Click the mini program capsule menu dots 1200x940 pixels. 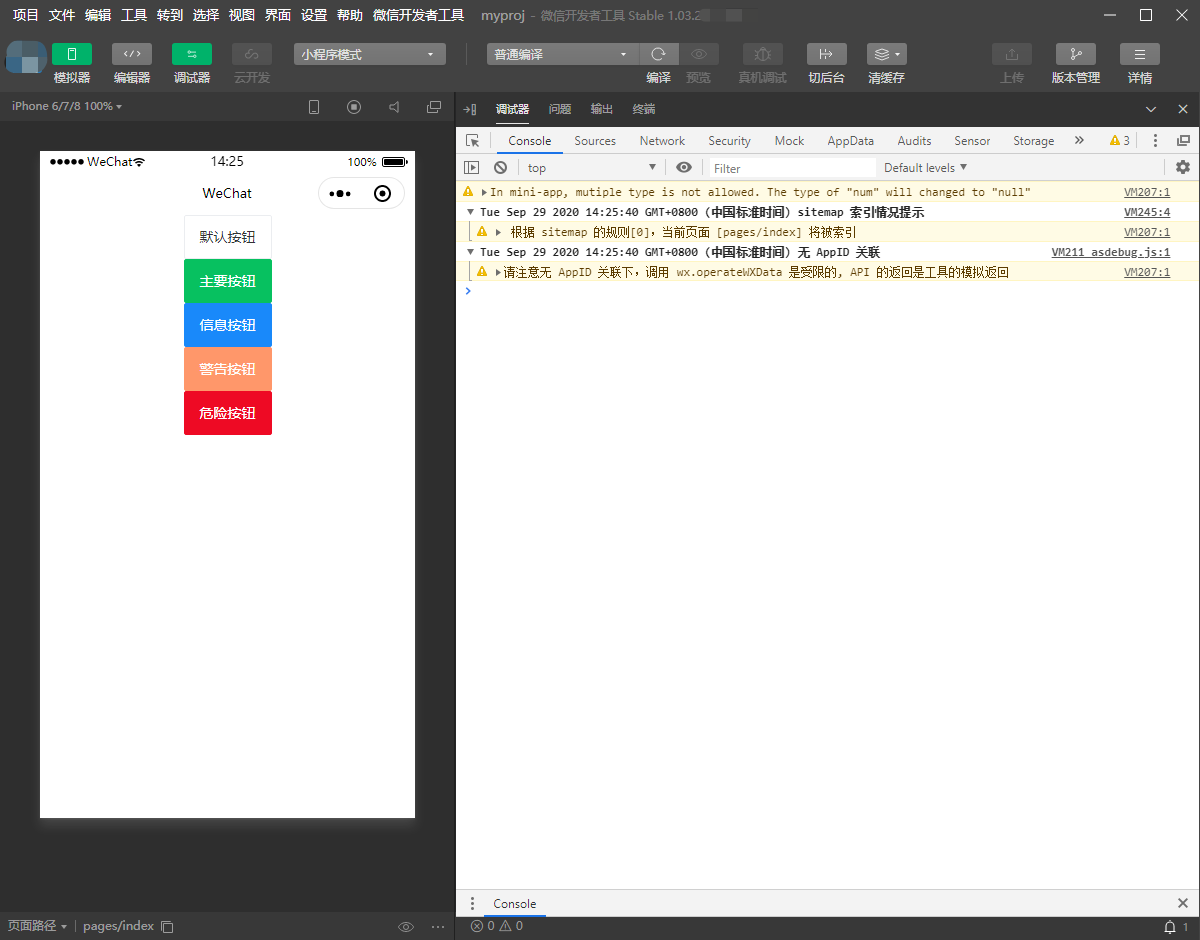pos(340,194)
